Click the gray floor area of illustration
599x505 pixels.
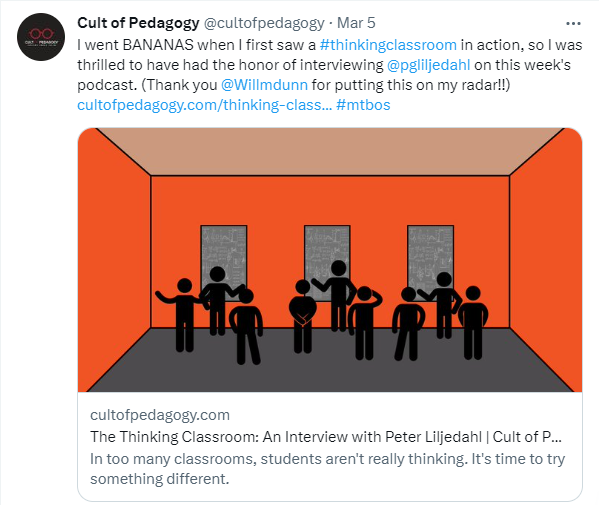(x=330, y=372)
